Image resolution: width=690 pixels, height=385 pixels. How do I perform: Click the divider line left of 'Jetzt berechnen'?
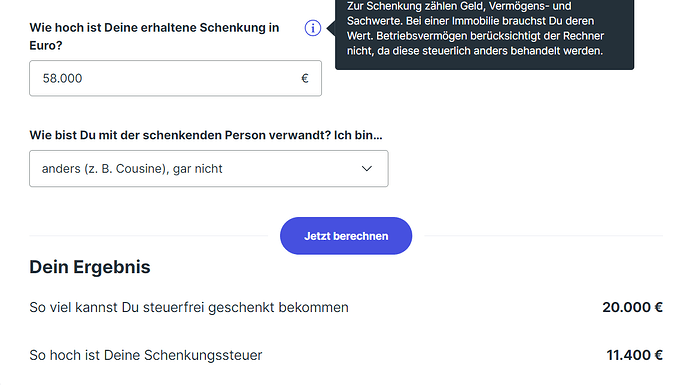[x=148, y=236]
